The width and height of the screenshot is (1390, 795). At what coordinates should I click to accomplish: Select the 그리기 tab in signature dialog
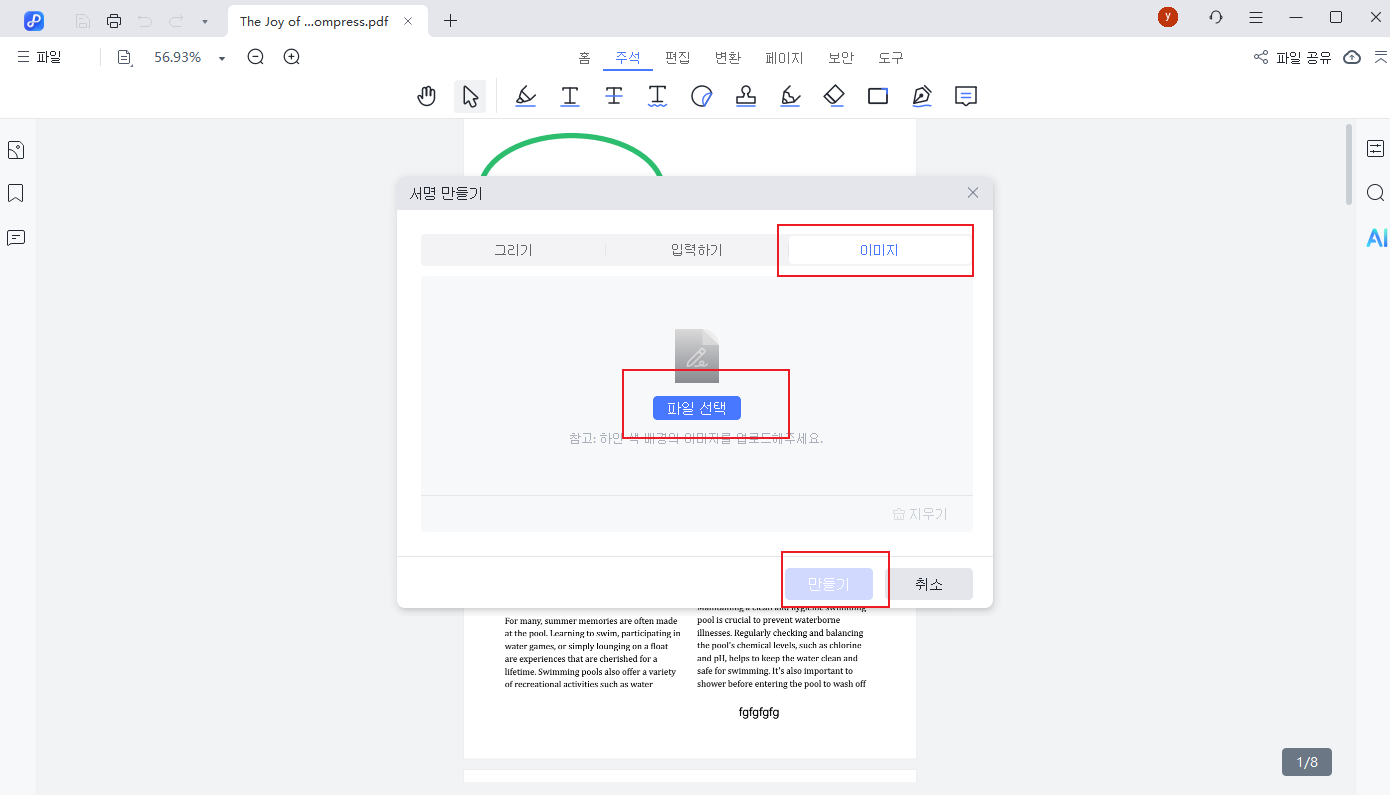pyautogui.click(x=513, y=250)
